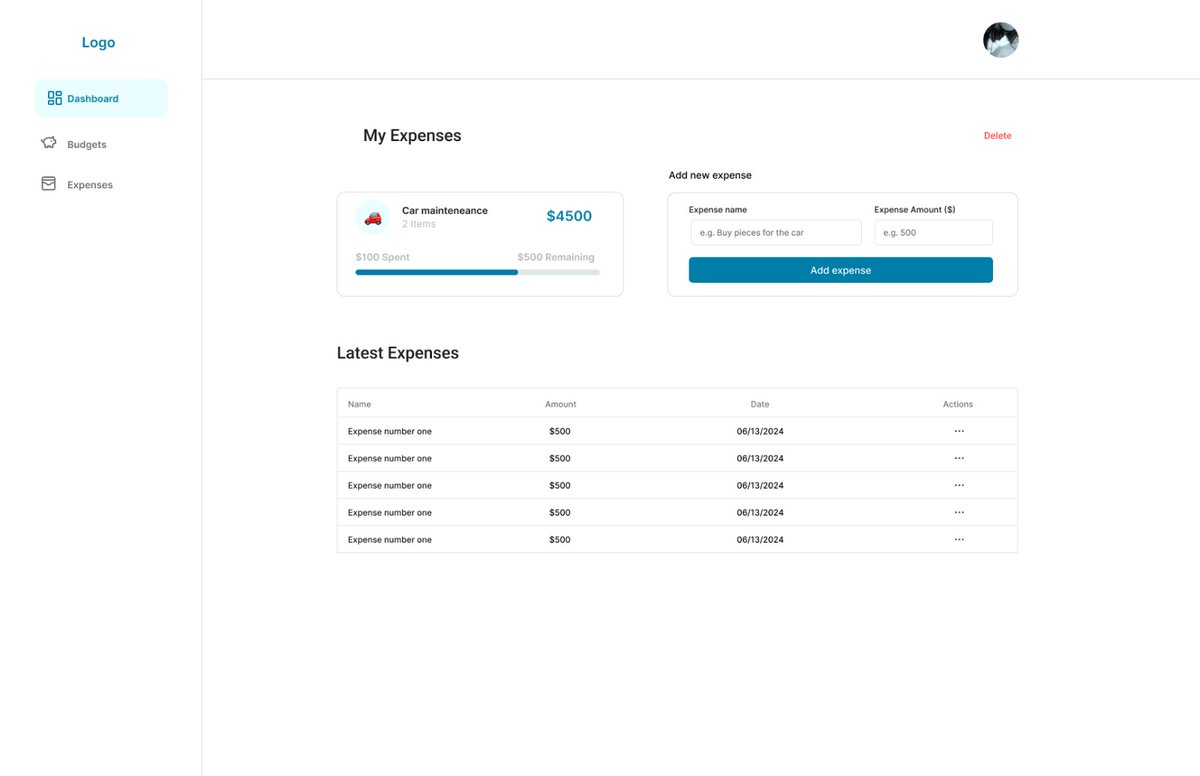Click the Expenses receipt icon in sidebar
This screenshot has height=776, width=1200.
point(48,184)
